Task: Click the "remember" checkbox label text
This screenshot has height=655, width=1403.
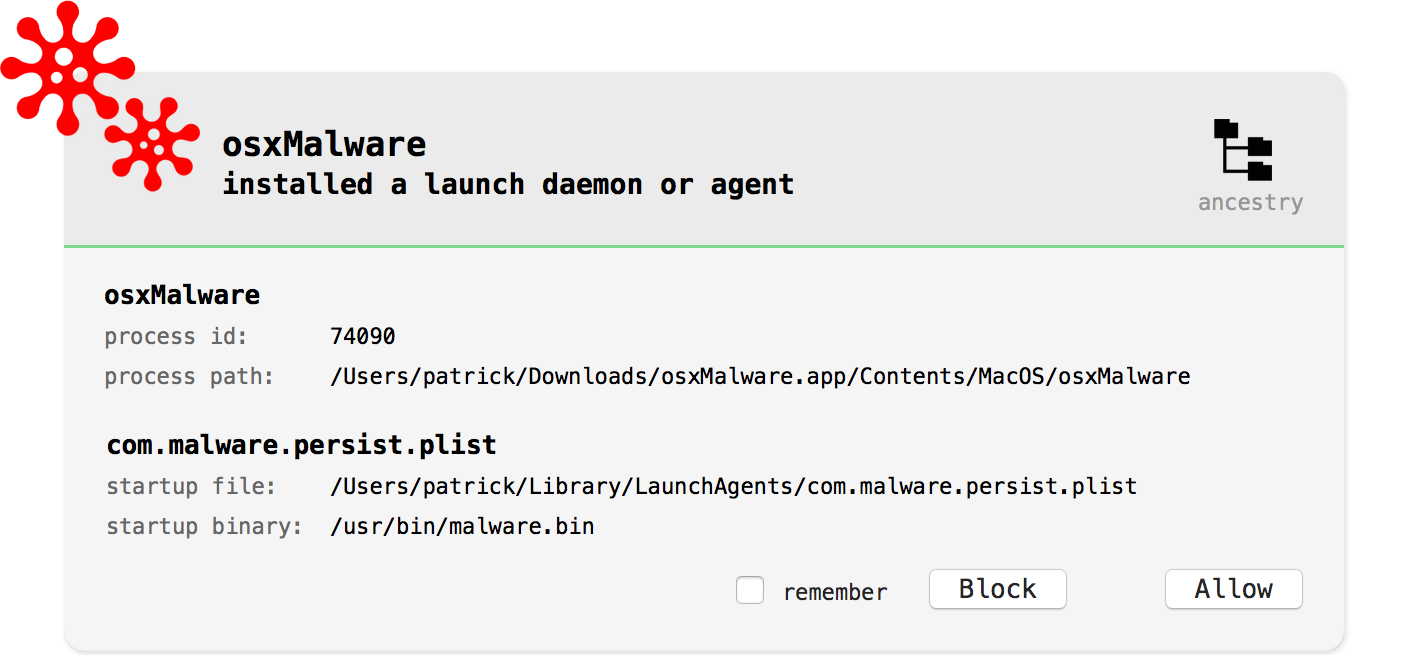Action: point(835,592)
